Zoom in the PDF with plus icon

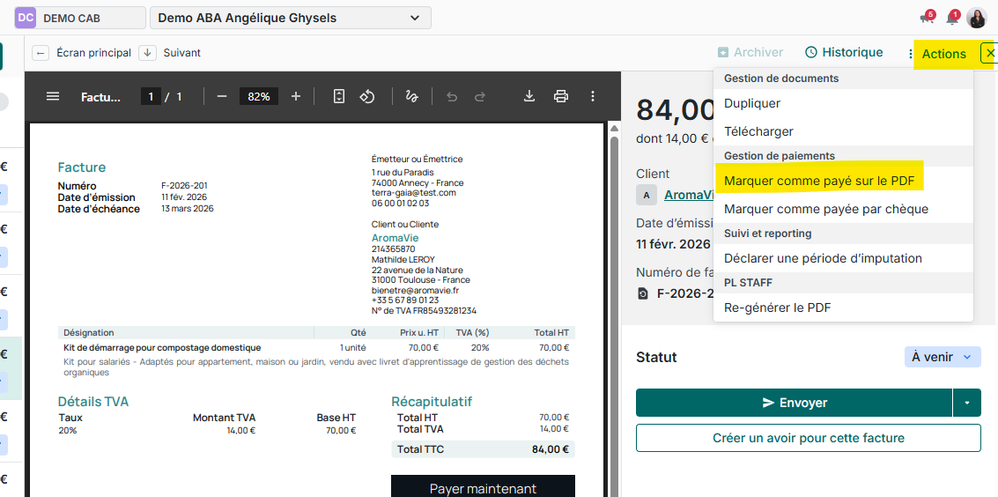click(x=296, y=97)
